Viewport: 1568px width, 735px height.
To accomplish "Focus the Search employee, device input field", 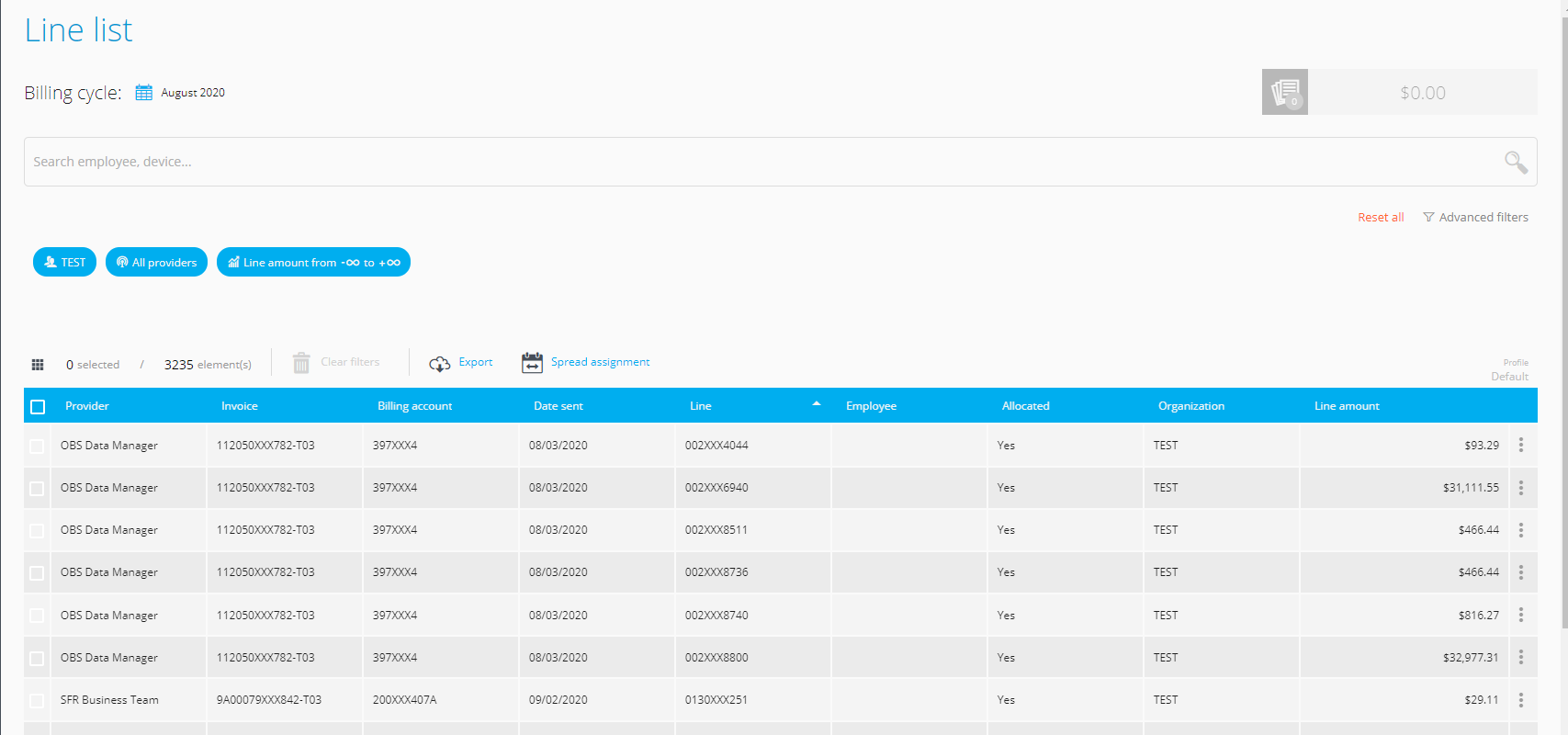I will pyautogui.click(x=753, y=162).
